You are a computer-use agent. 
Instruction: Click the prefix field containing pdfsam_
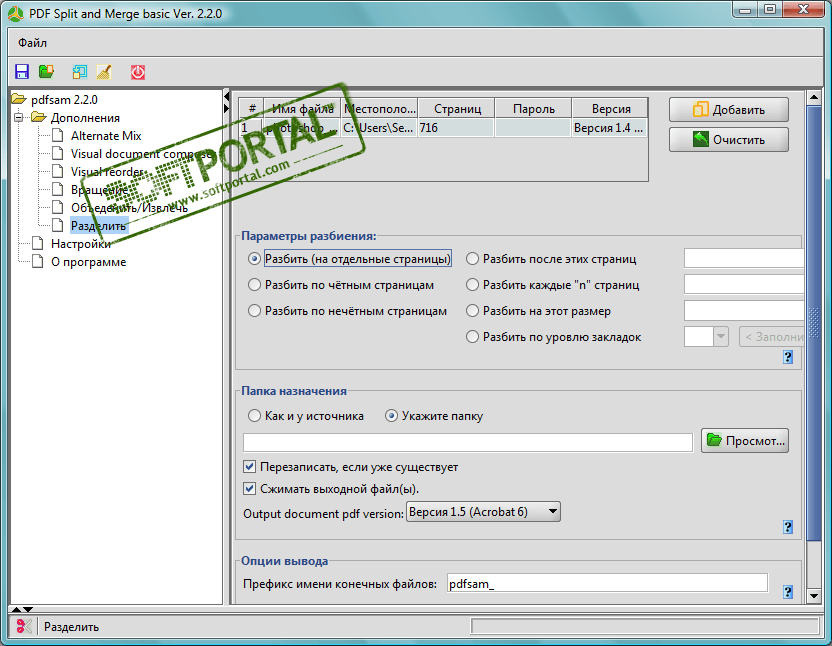coord(607,583)
